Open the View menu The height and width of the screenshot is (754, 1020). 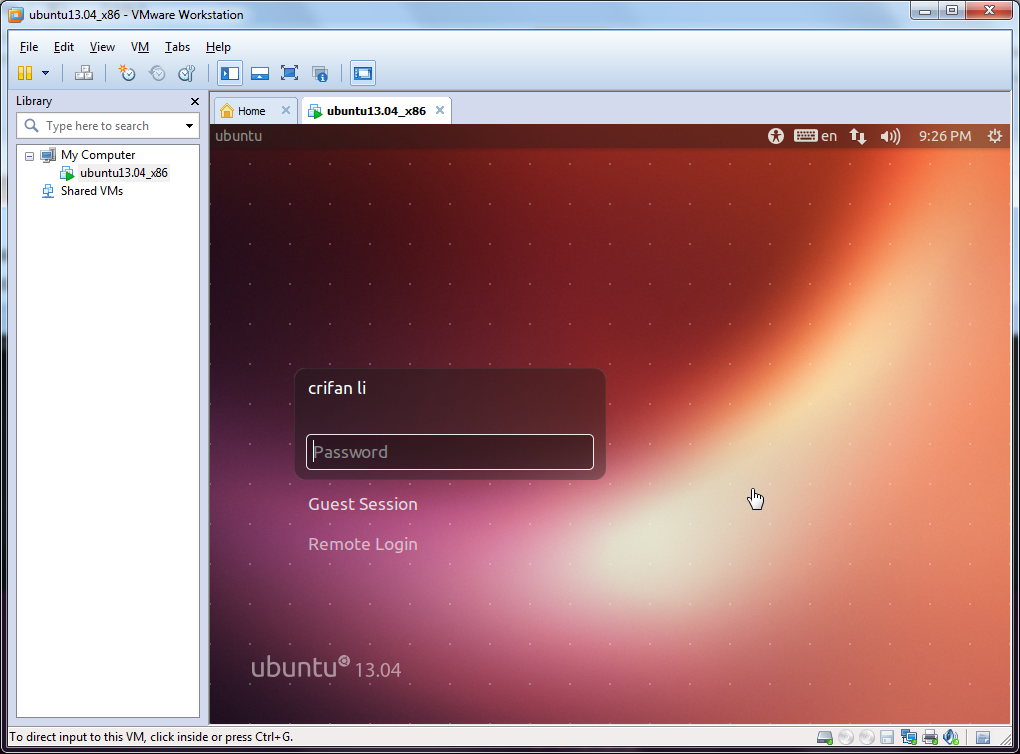[102, 47]
